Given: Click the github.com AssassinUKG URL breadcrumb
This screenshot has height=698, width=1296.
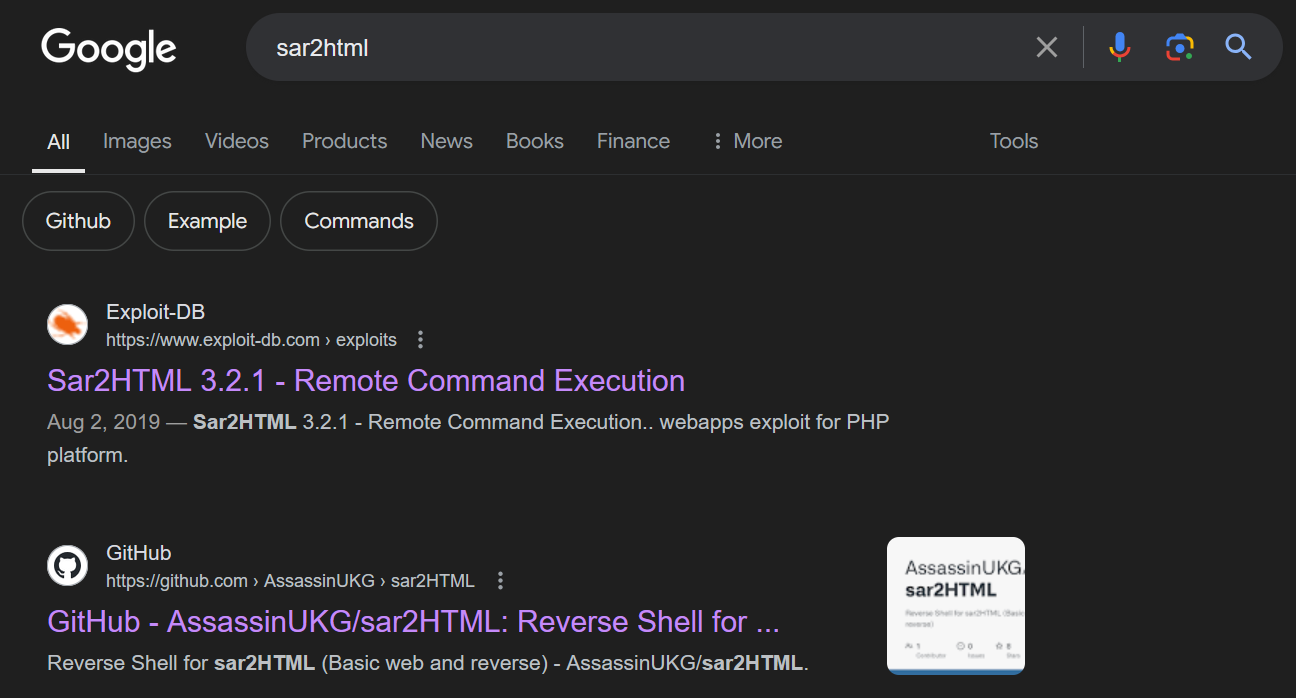Looking at the screenshot, I should 290,581.
